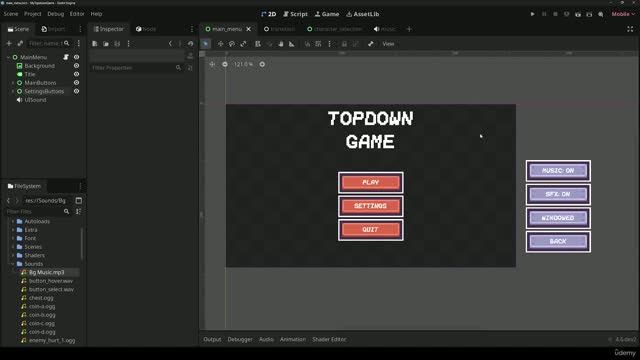Image resolution: width=640 pixels, height=360 pixels.
Task: Center the view using the canvas crosshair icon
Action: (212, 64)
